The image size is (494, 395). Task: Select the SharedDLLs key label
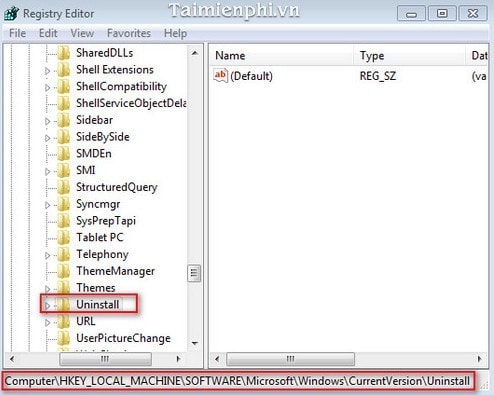104,53
